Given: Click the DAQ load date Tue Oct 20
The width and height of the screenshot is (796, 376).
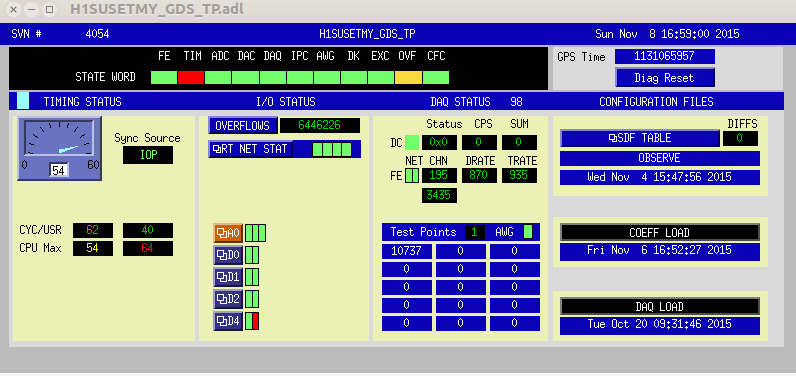Looking at the screenshot, I should 659,325.
